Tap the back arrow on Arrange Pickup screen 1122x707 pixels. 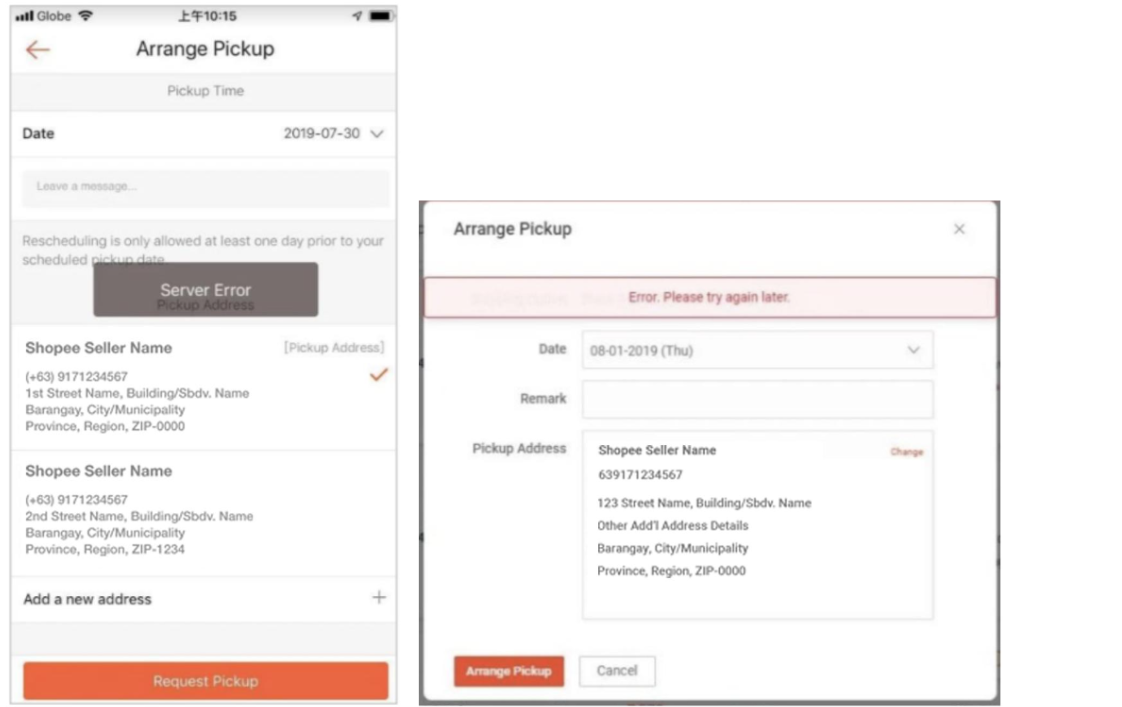click(37, 49)
